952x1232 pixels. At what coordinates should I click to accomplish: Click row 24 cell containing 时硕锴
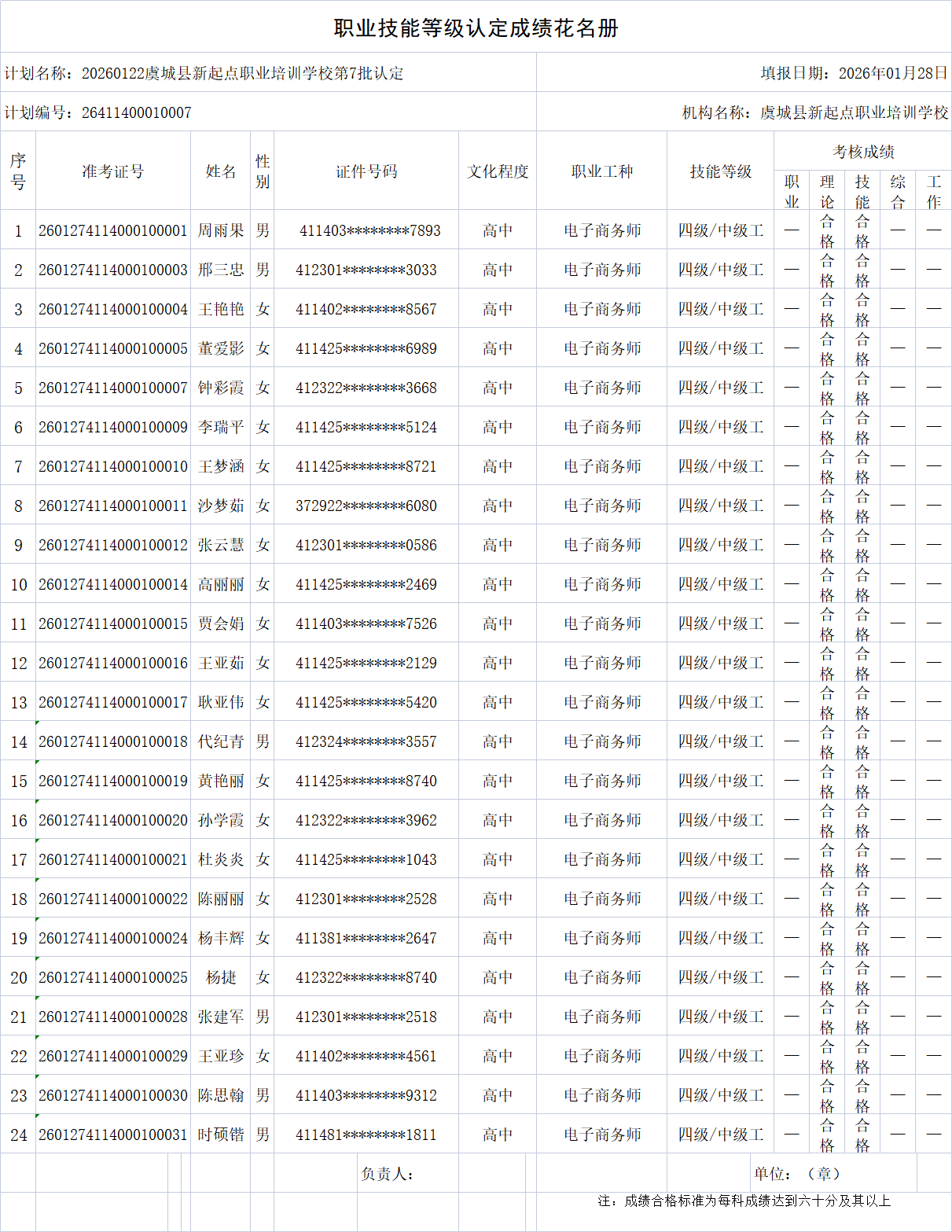[x=222, y=1133]
